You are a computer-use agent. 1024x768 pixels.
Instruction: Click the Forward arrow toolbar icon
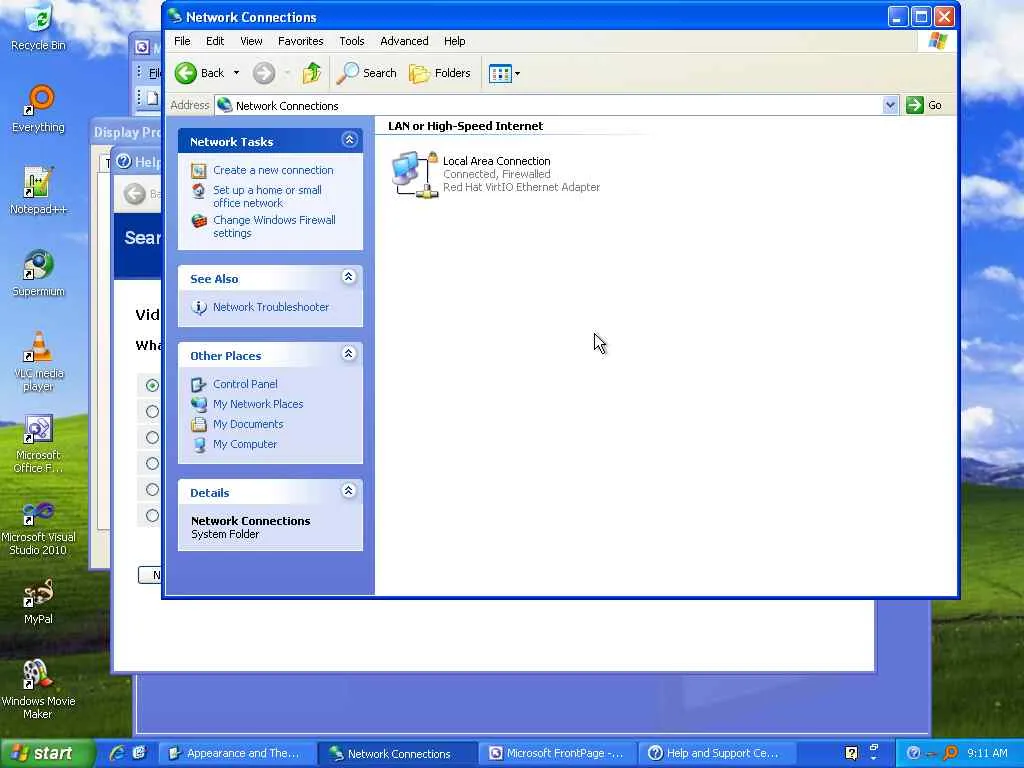tap(264, 73)
